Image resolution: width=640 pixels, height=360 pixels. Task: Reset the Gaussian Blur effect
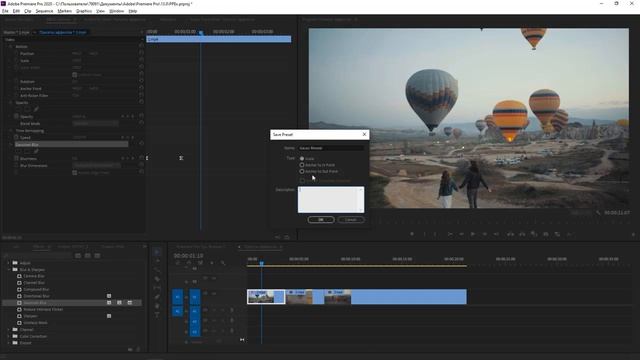[141, 144]
